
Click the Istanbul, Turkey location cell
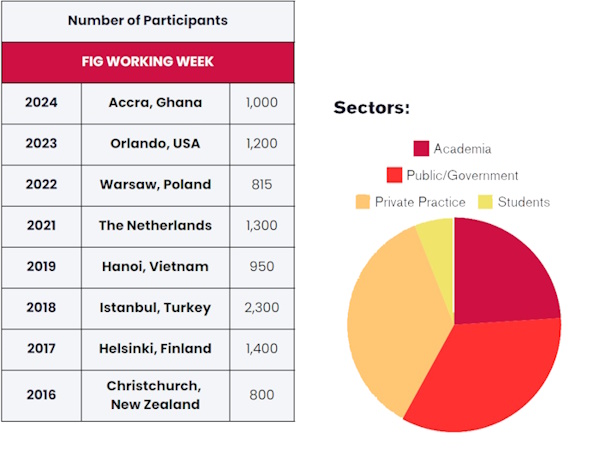point(155,307)
